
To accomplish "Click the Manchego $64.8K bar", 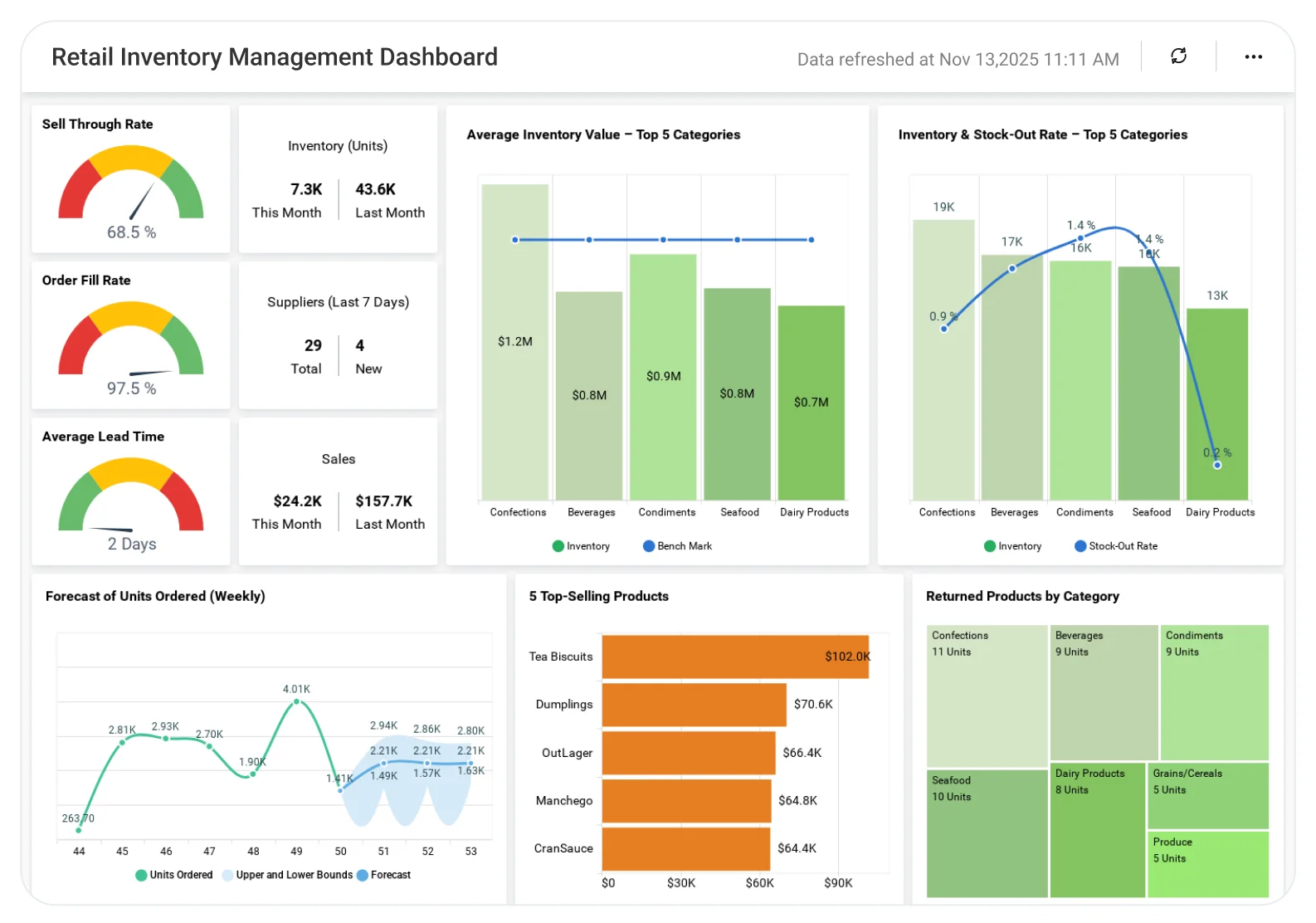I will pos(686,801).
